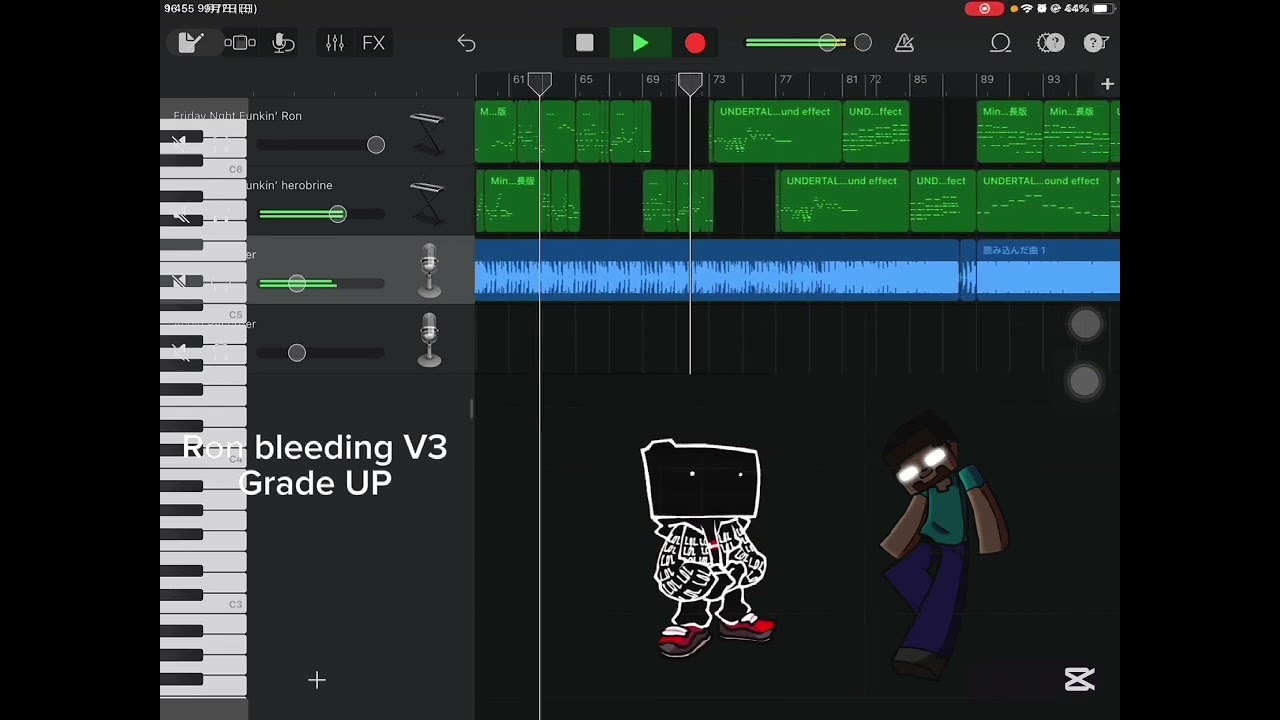The image size is (1280, 720).
Task: Select keyboard icon of herobrine track
Action: coord(427,203)
